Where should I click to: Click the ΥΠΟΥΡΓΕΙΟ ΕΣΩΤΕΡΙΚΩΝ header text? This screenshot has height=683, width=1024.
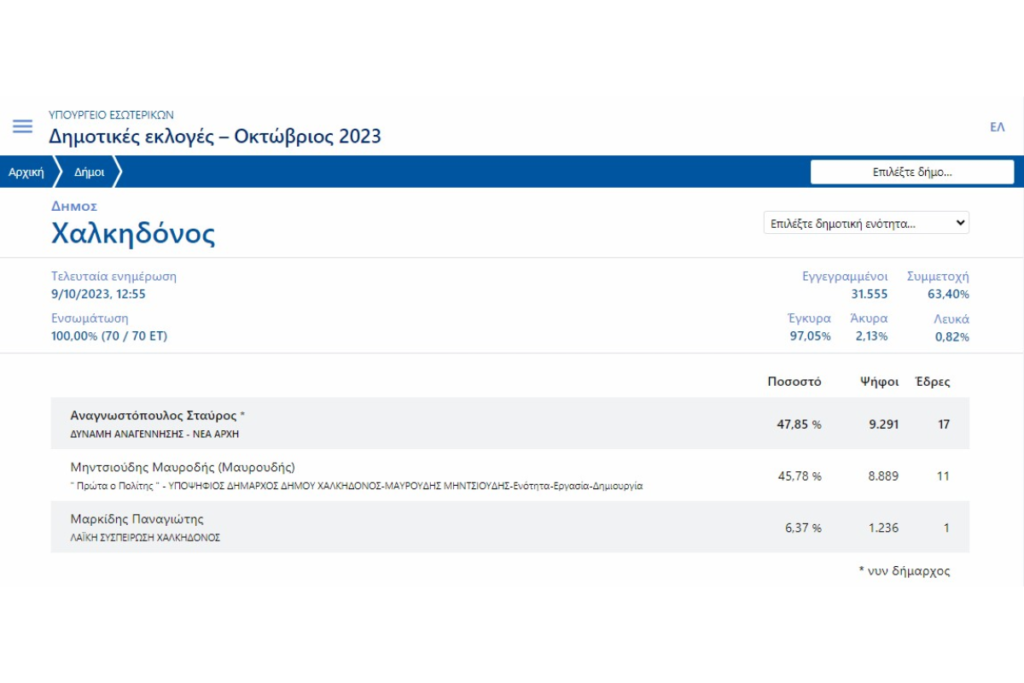pos(111,115)
